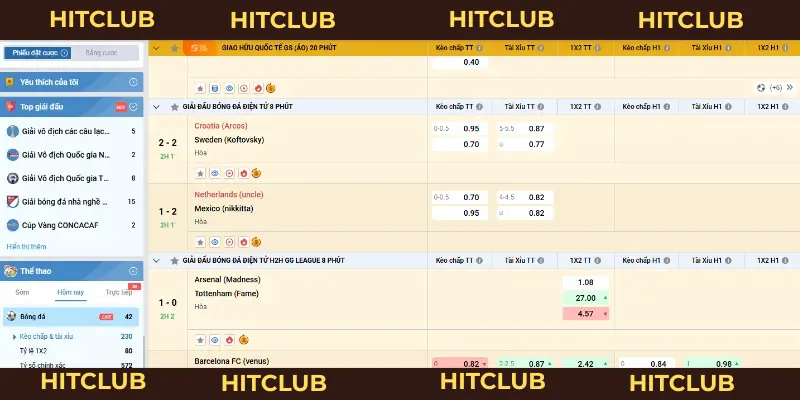Open Giải bóng đá nhà nghề league
This screenshot has height=400, width=800.
71,202
